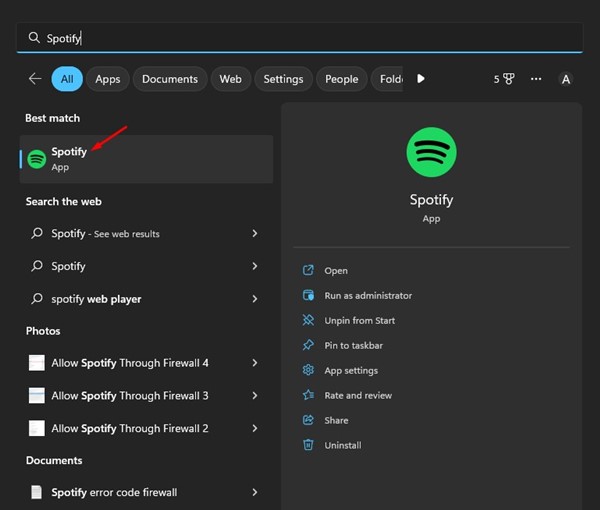Viewport: 600px width, 510px height.
Task: Click the Uninstall trash can icon
Action: [x=308, y=445]
